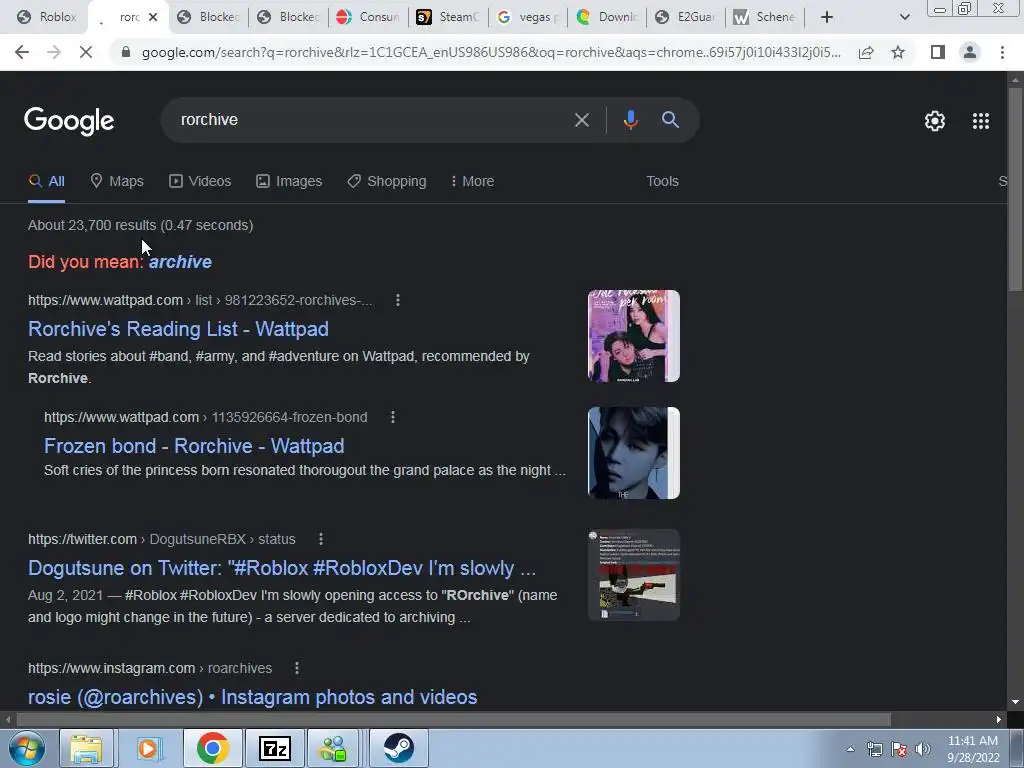Click the lock icon in address bar

[126, 52]
